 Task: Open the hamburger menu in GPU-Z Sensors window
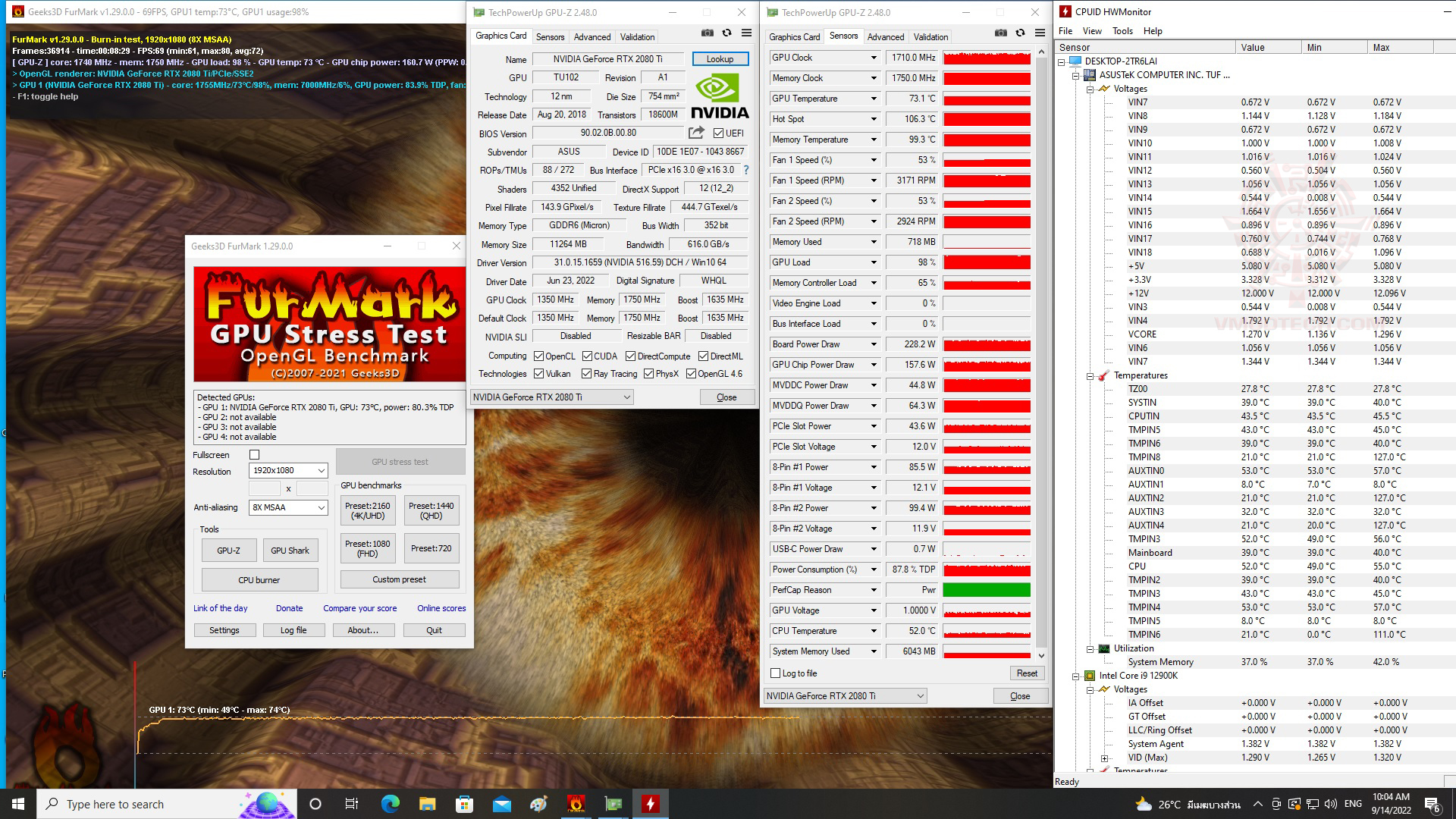(1040, 33)
